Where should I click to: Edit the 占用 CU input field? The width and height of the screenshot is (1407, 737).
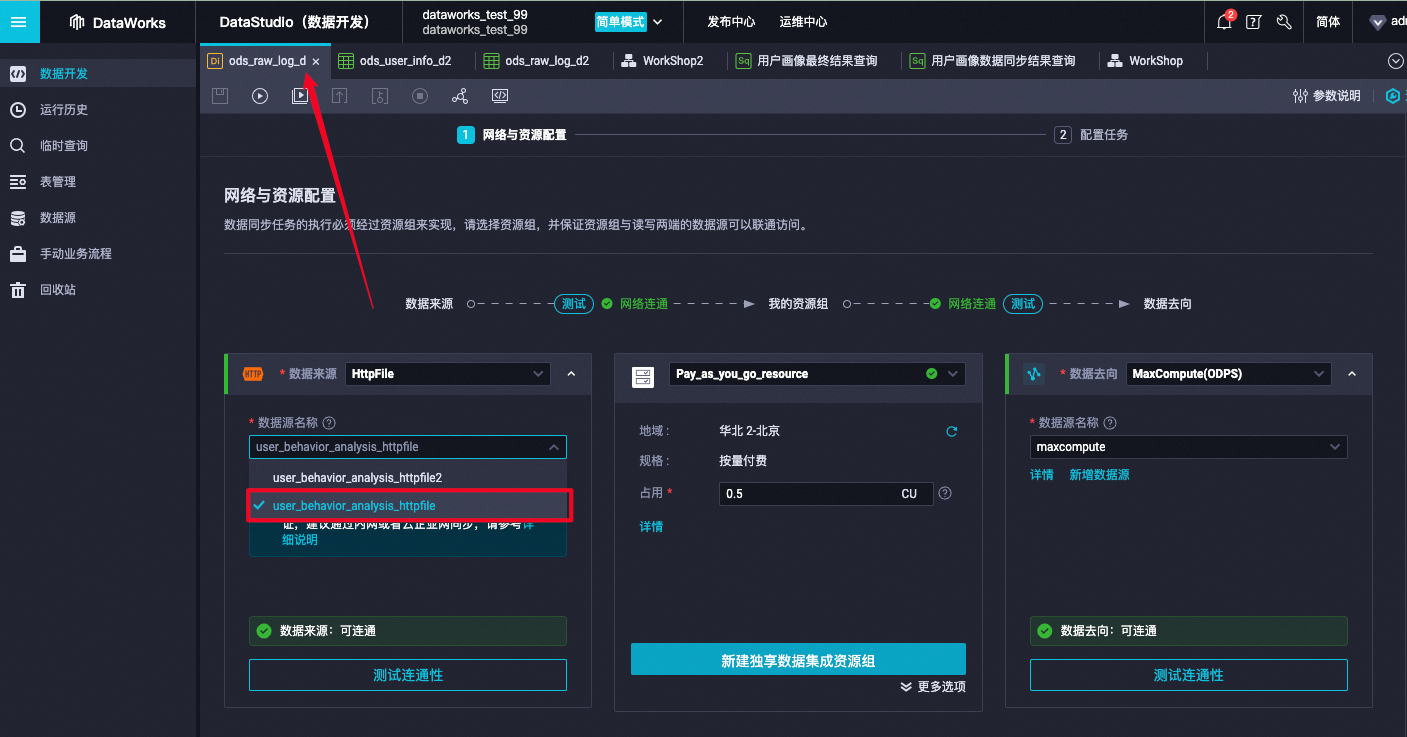tap(826, 494)
